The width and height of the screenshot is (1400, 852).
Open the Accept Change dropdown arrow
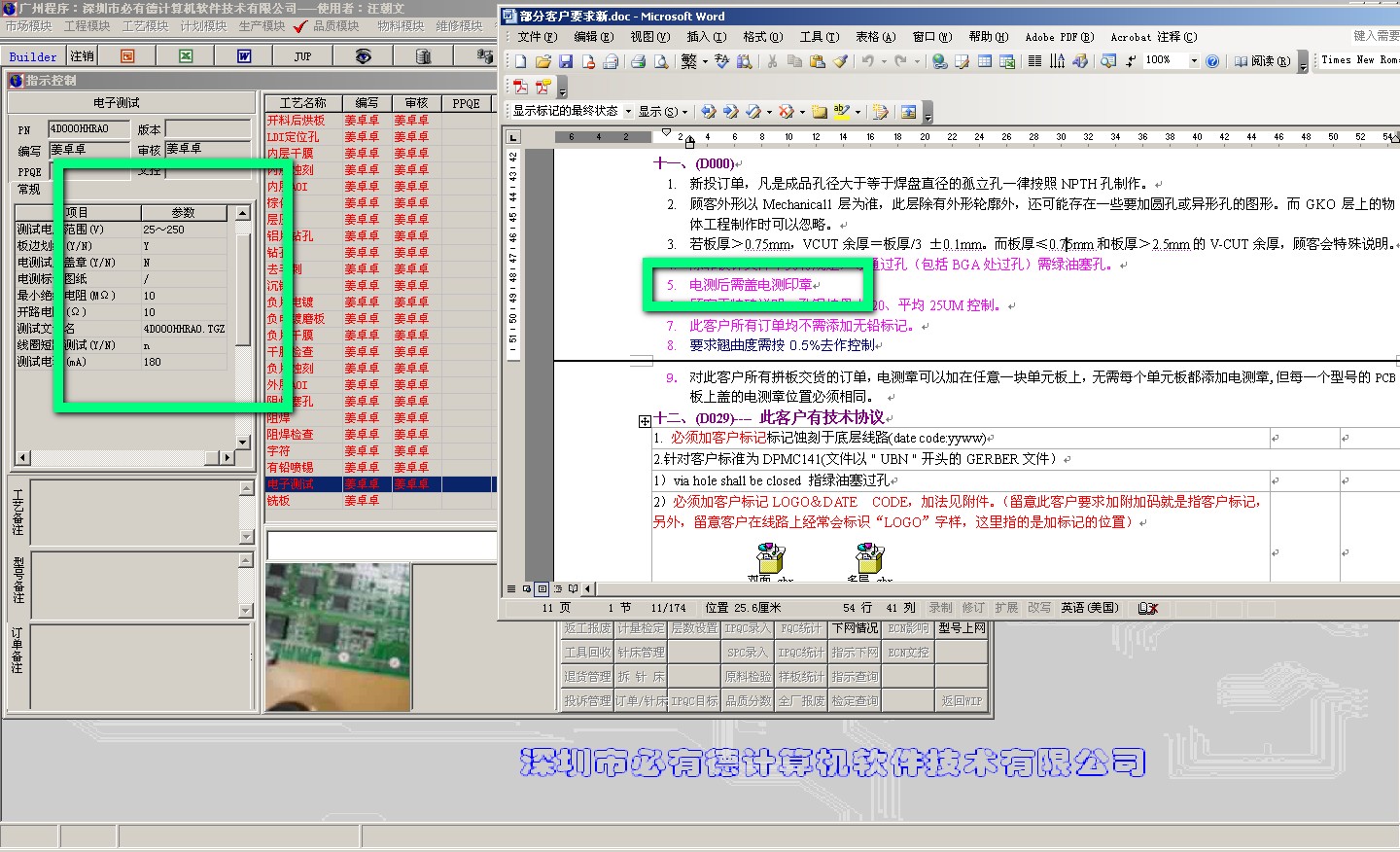pyautogui.click(x=768, y=111)
